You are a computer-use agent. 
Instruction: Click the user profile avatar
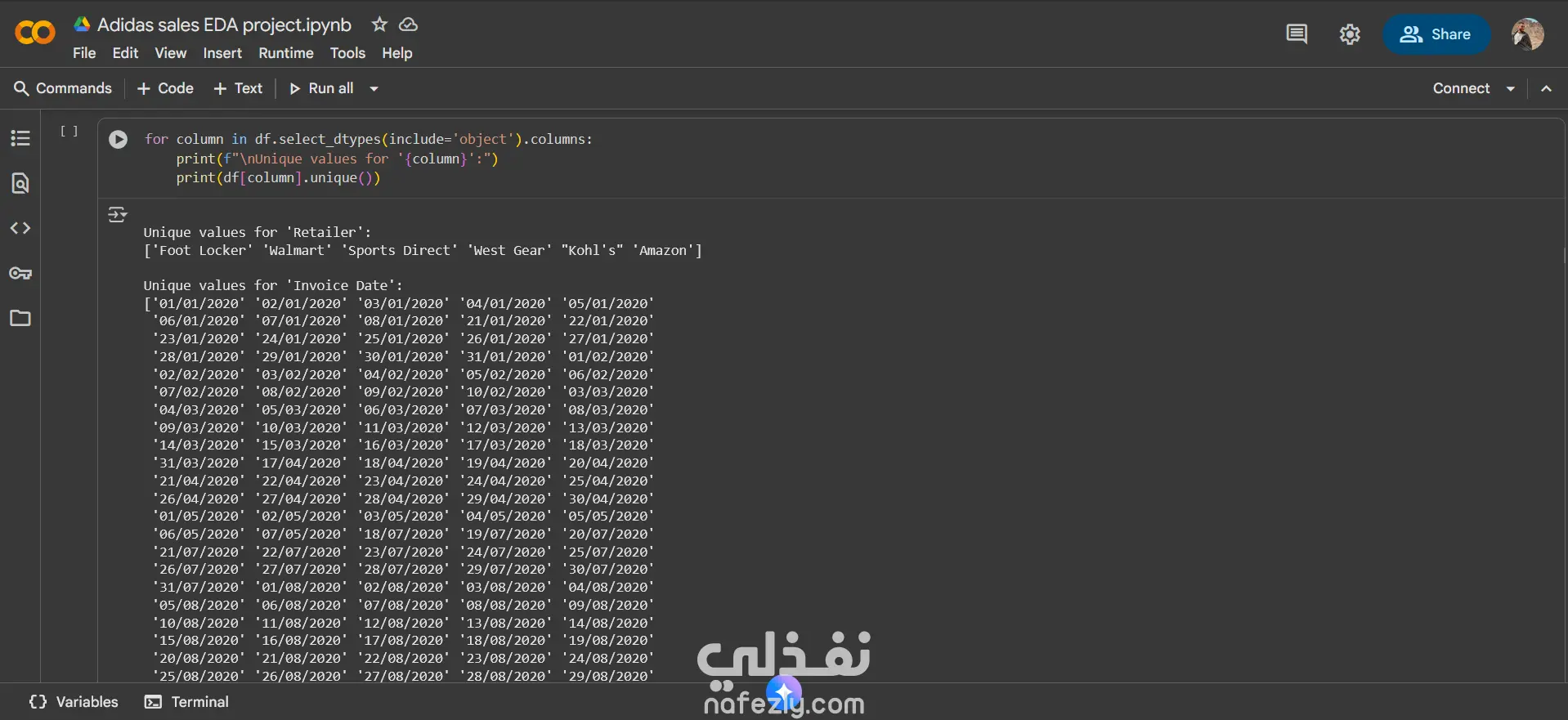1527,34
